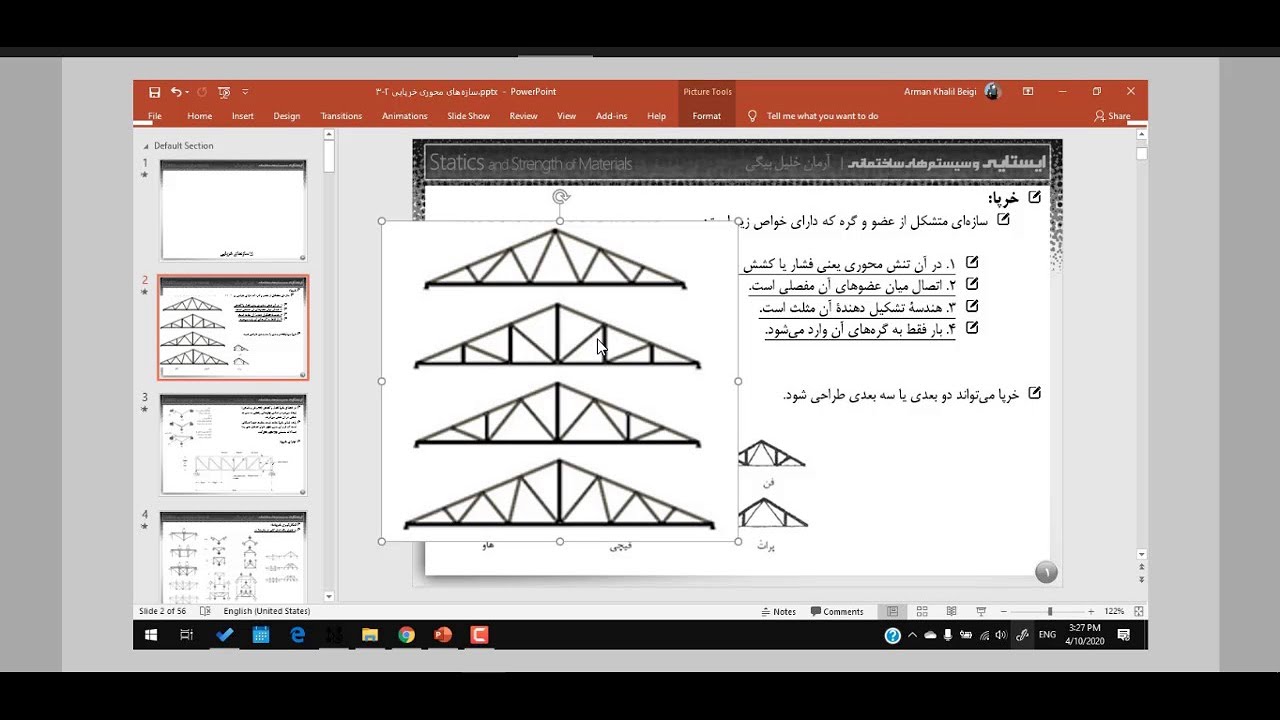Viewport: 1280px width, 720px height.
Task: Open PowerPoint from the Windows taskbar
Action: tap(443, 635)
